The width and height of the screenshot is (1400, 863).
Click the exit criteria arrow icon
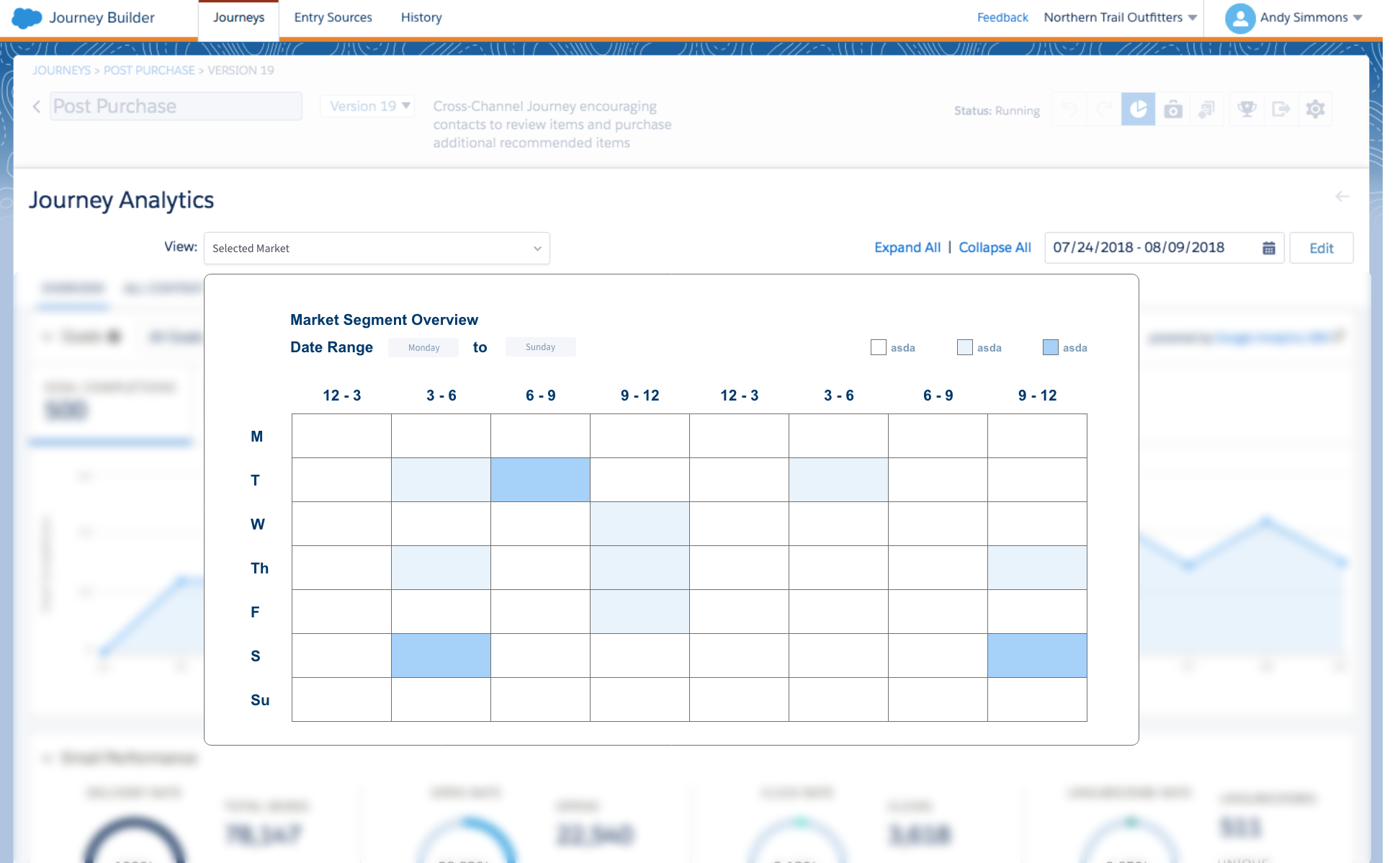(x=1280, y=109)
